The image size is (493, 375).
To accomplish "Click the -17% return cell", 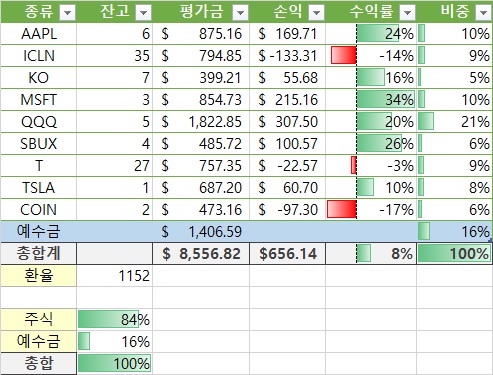I will [371, 210].
